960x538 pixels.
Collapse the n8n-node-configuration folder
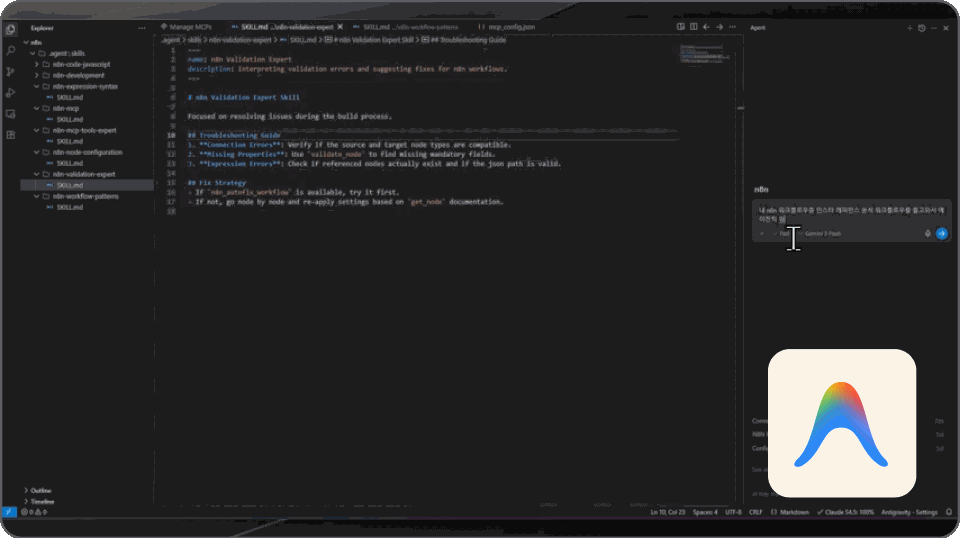tap(37, 152)
